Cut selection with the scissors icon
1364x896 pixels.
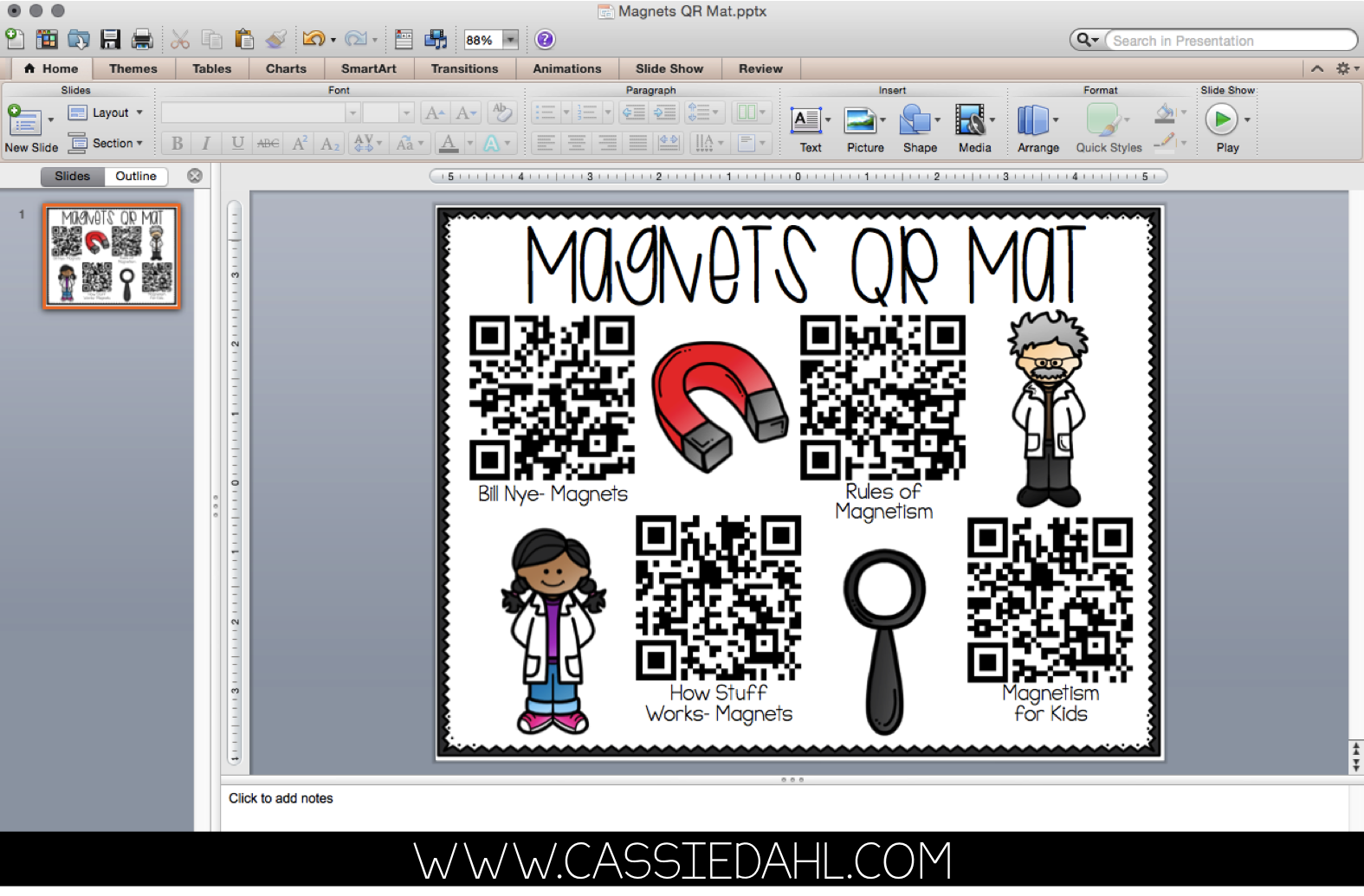pos(180,39)
